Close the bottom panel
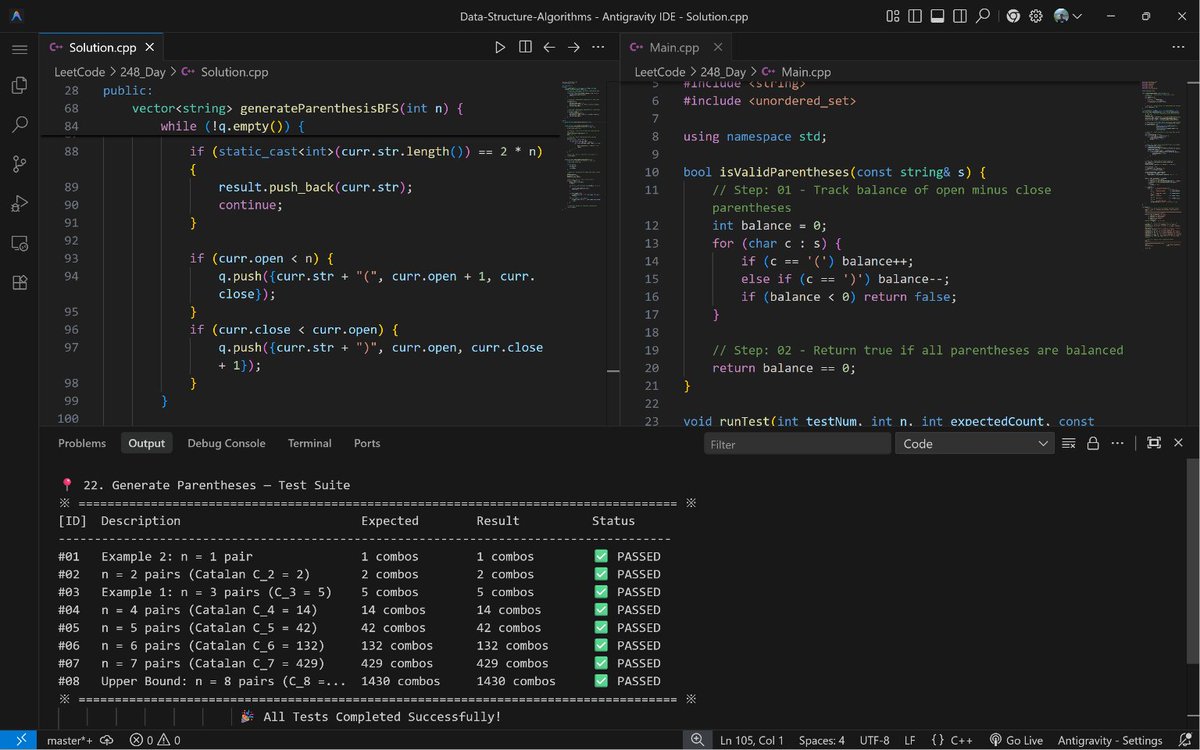This screenshot has height=750, width=1200. [x=1178, y=443]
